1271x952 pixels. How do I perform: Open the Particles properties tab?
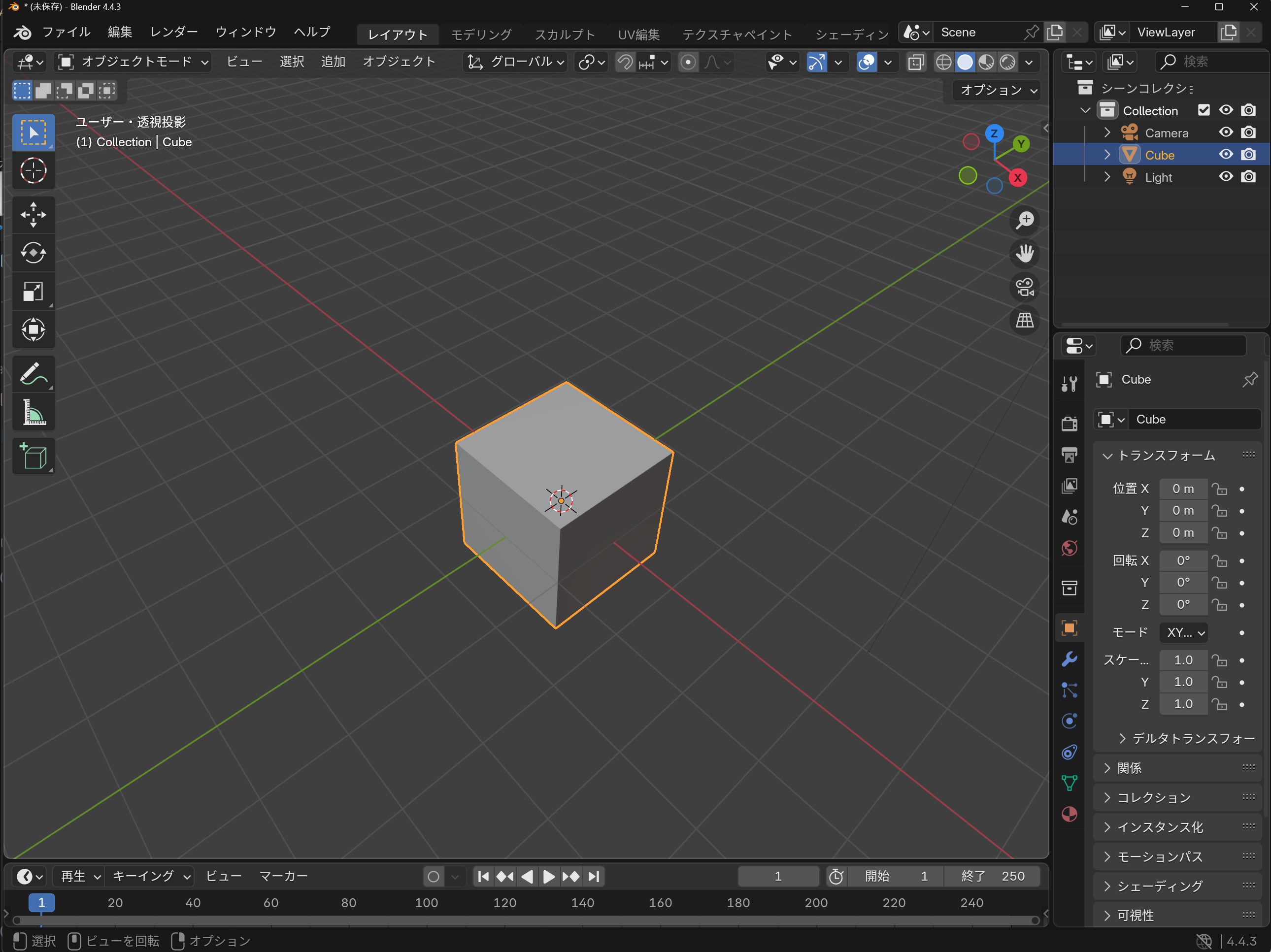click(x=1070, y=690)
